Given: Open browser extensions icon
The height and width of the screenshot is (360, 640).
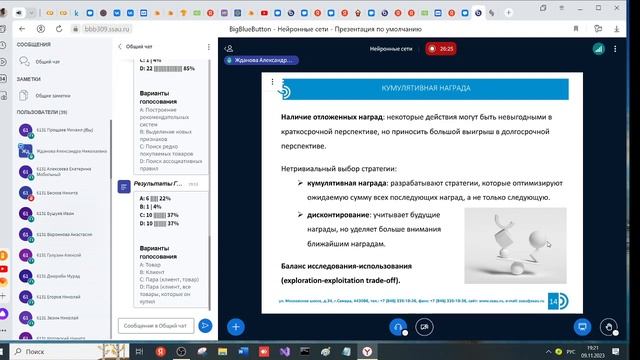Looking at the screenshot, I should (x=598, y=29).
